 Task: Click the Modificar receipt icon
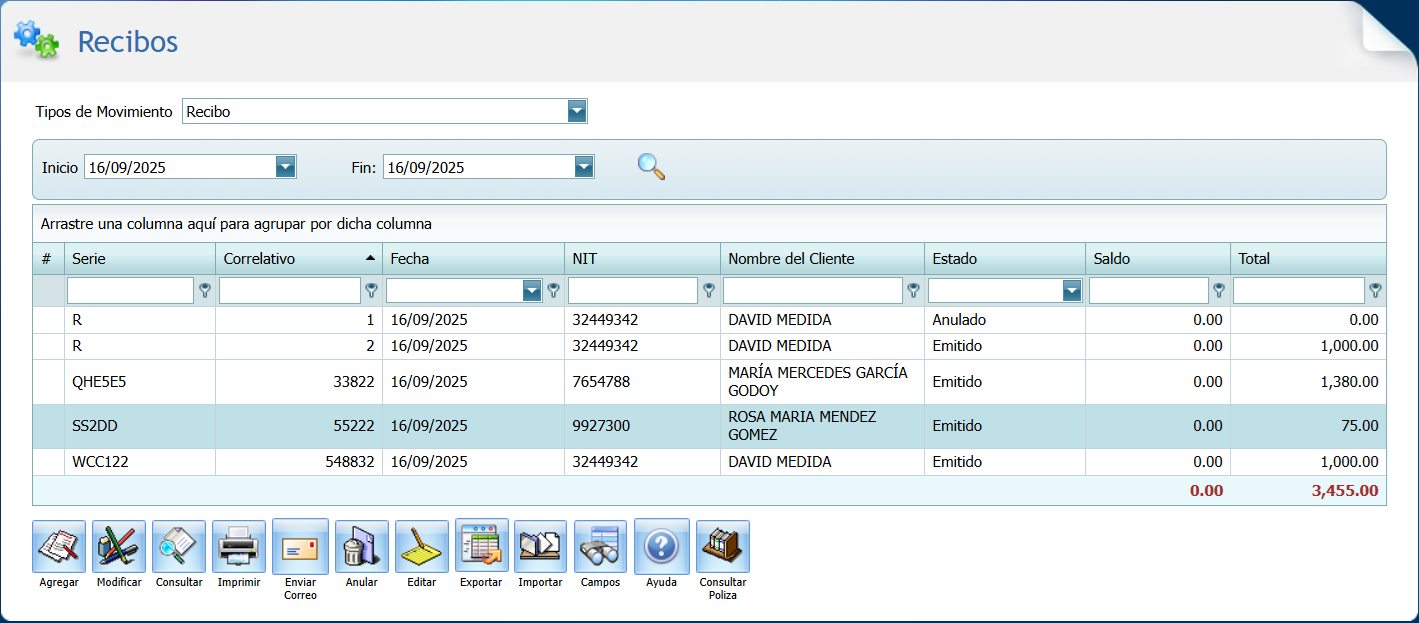pyautogui.click(x=119, y=546)
